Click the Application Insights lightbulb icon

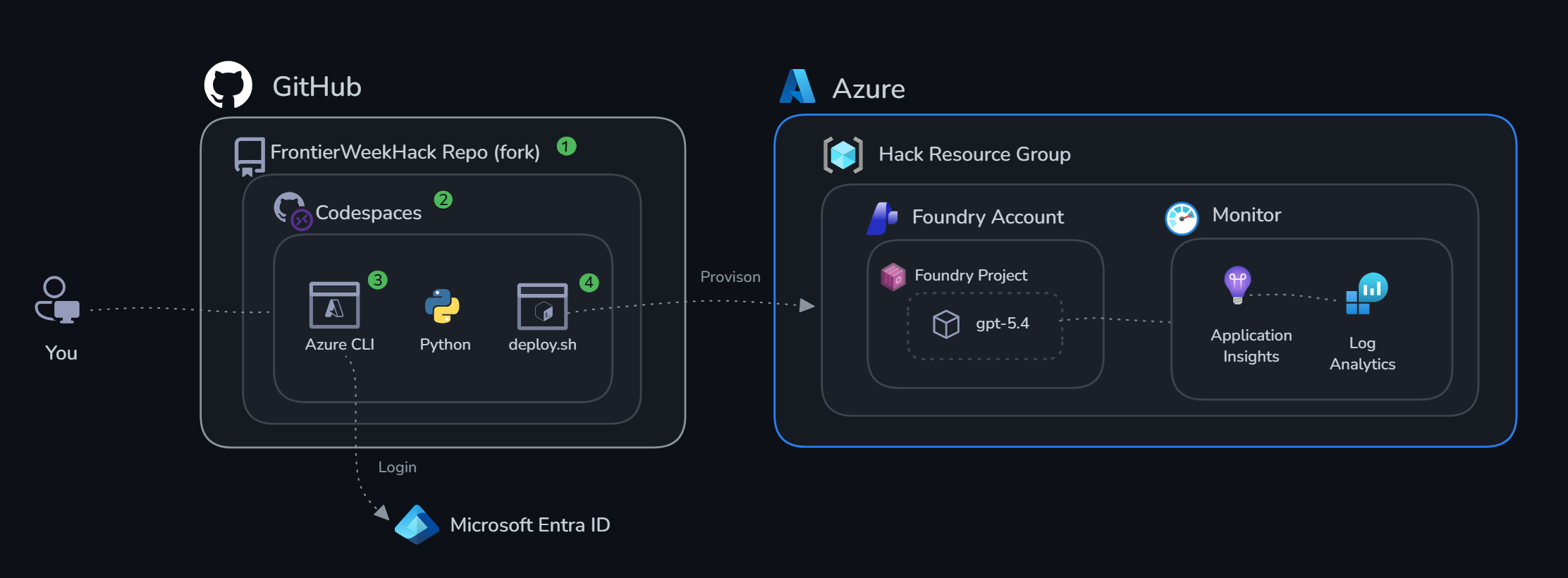coord(1237,285)
